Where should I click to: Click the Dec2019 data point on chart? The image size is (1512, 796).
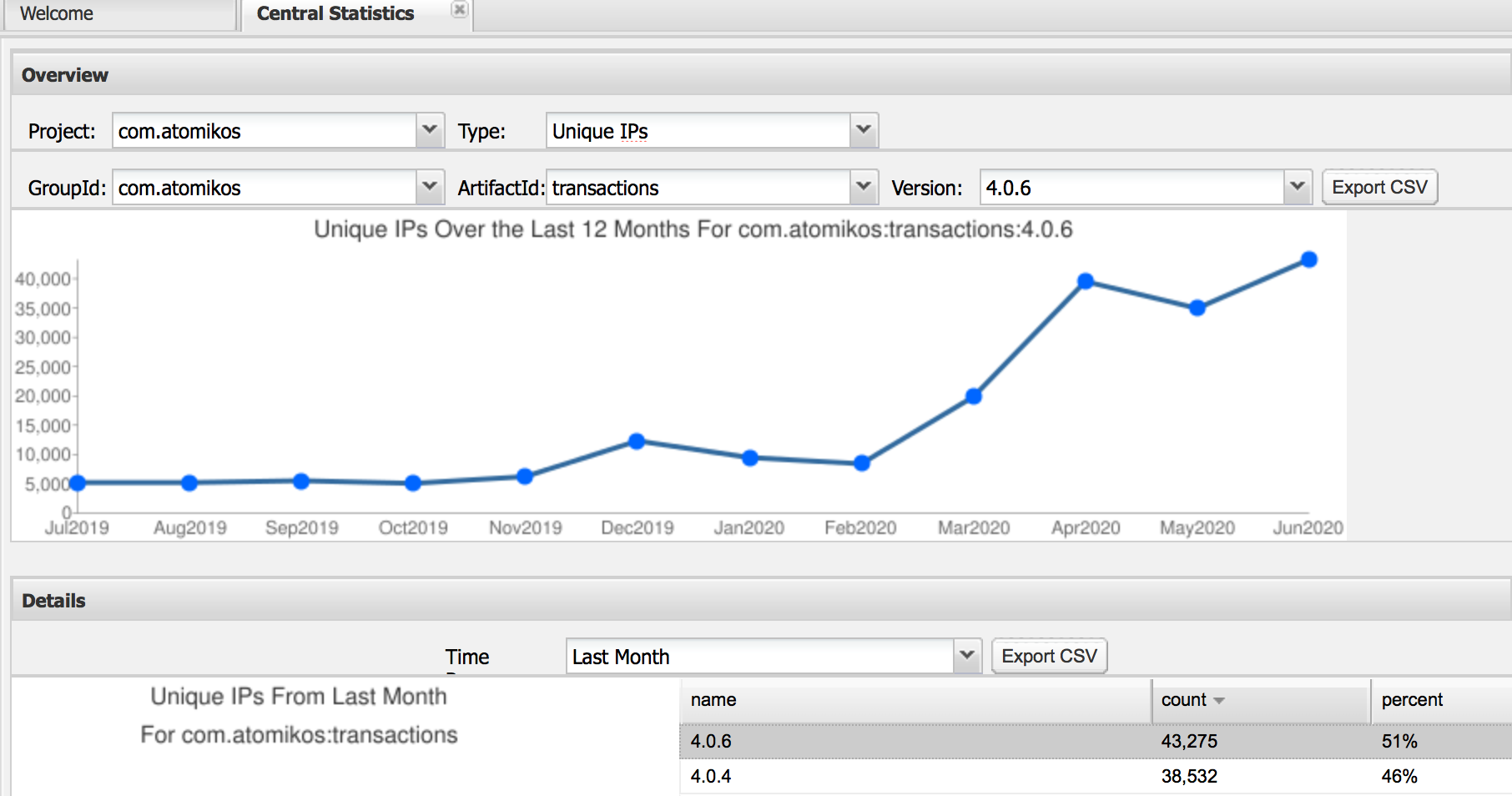(637, 441)
